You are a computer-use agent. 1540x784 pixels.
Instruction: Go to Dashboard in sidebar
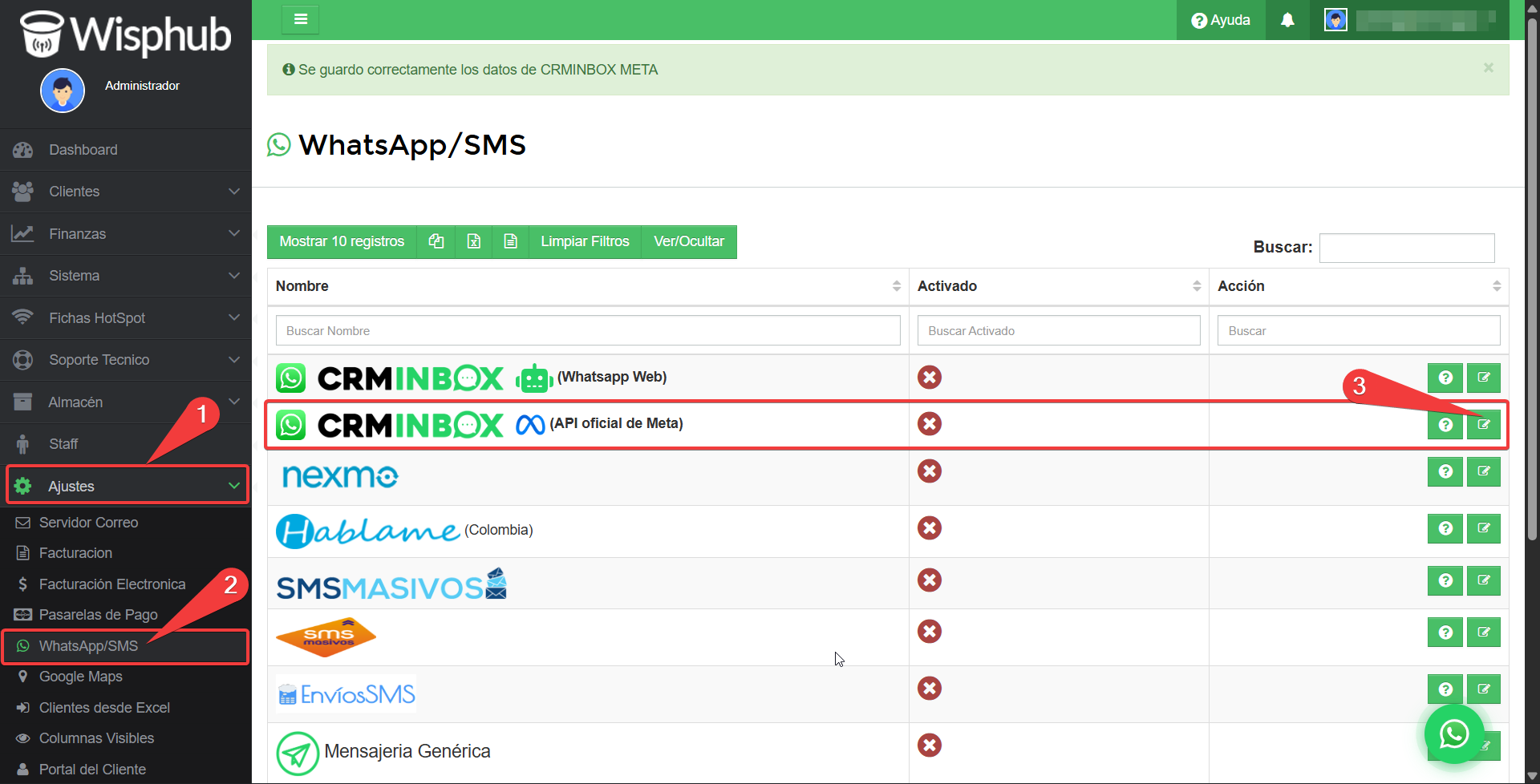pos(126,150)
